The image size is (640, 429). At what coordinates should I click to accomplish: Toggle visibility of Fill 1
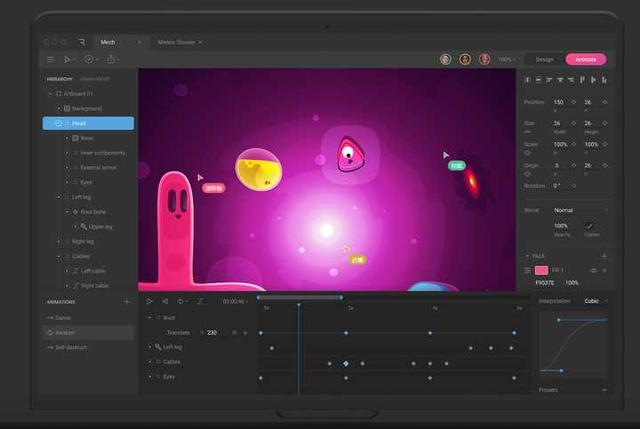tap(592, 270)
